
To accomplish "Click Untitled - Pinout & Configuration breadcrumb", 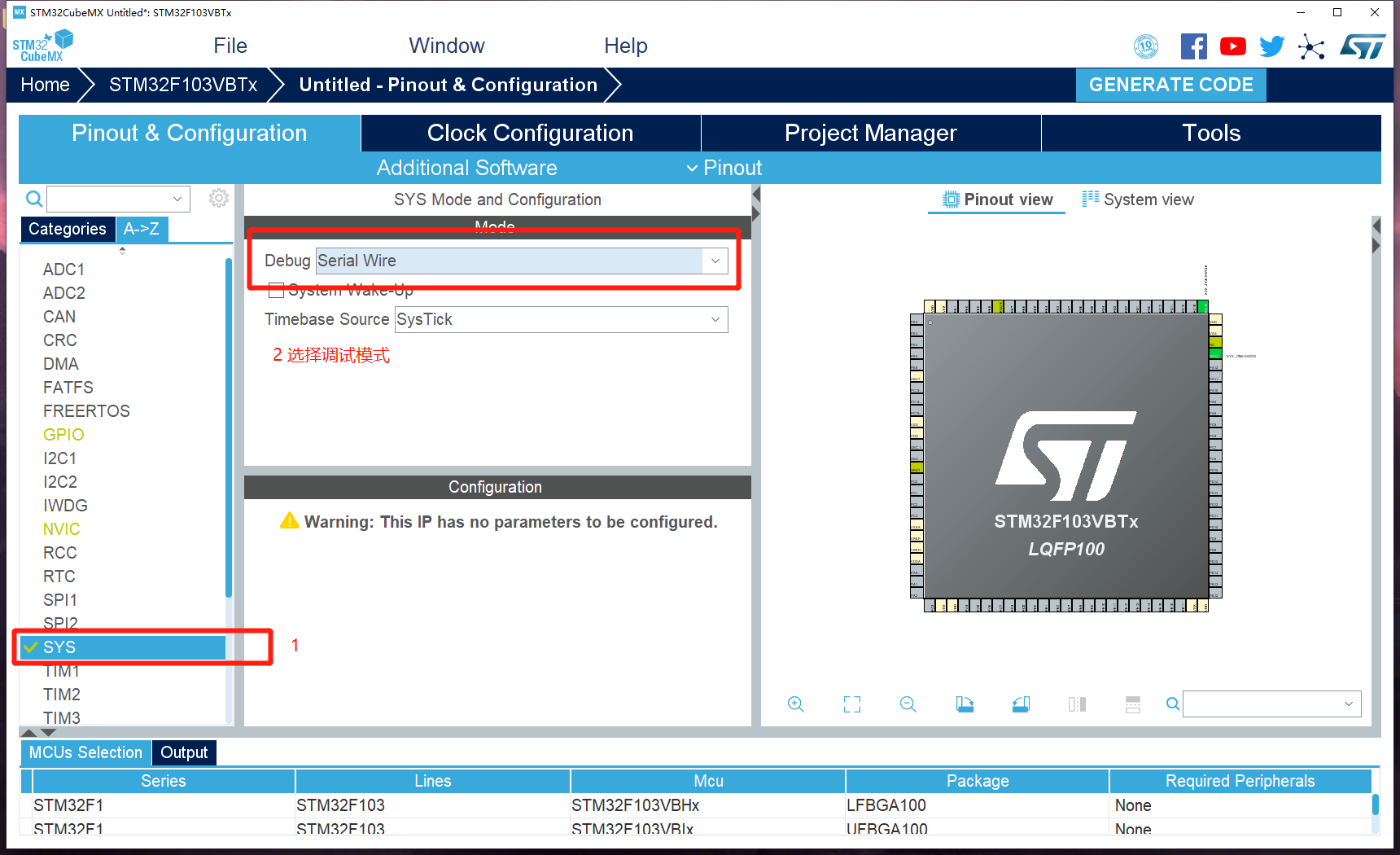I will click(x=448, y=85).
